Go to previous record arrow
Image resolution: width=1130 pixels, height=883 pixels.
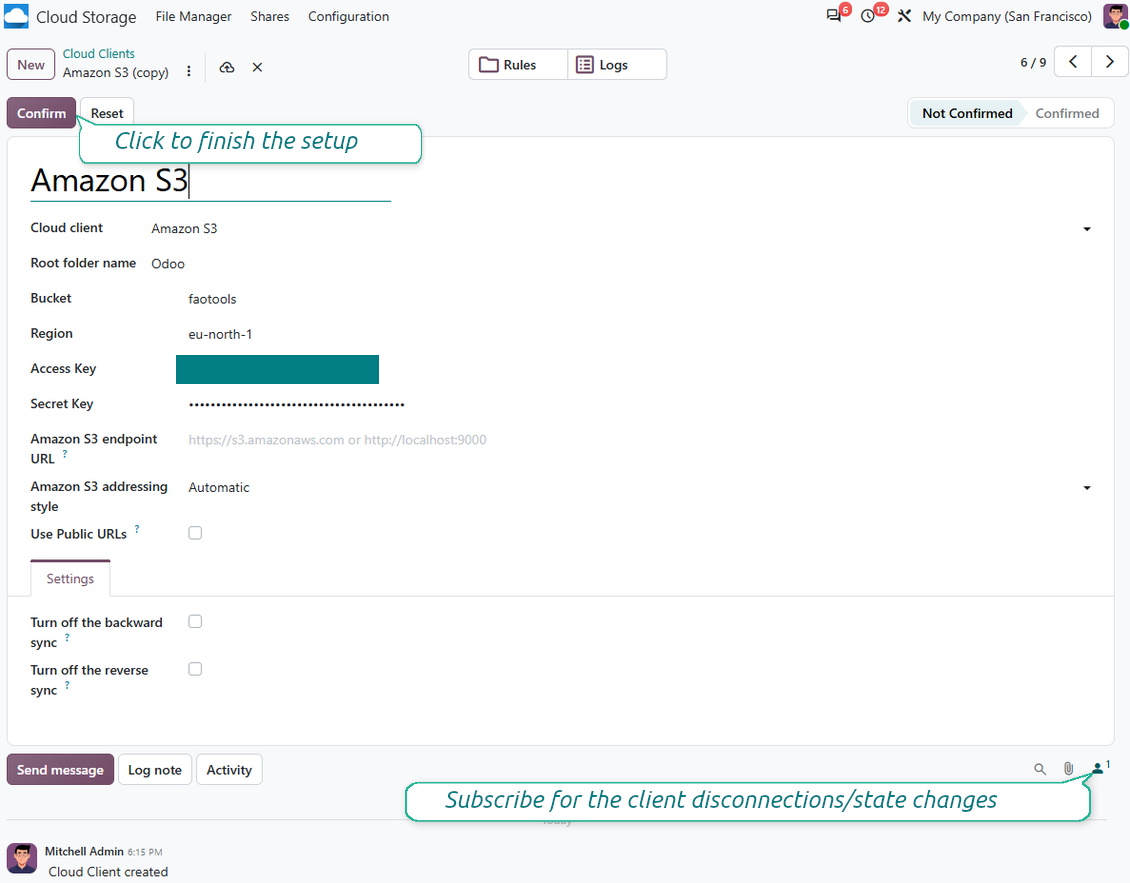(x=1073, y=62)
